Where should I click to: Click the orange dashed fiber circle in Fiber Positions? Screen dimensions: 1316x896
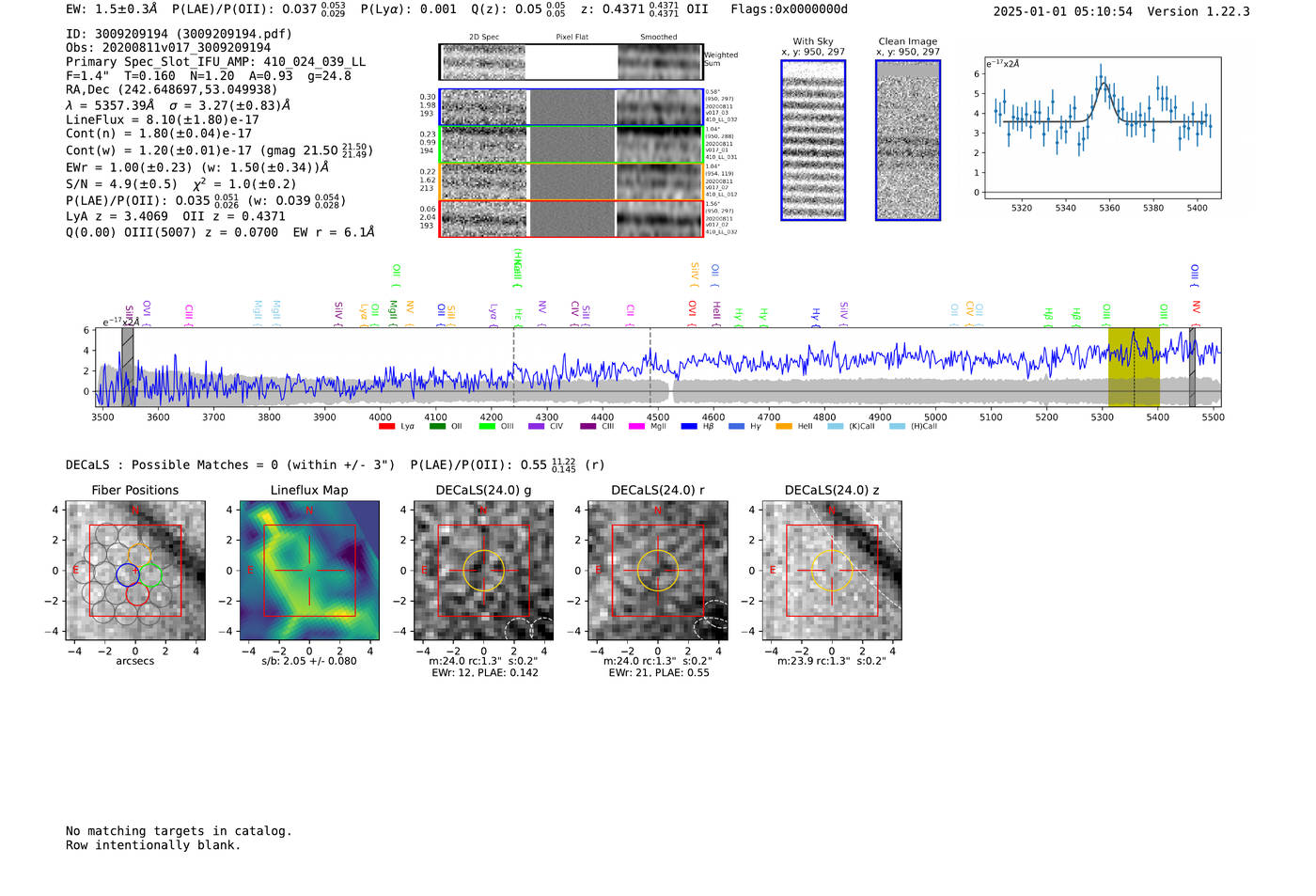pyautogui.click(x=139, y=554)
